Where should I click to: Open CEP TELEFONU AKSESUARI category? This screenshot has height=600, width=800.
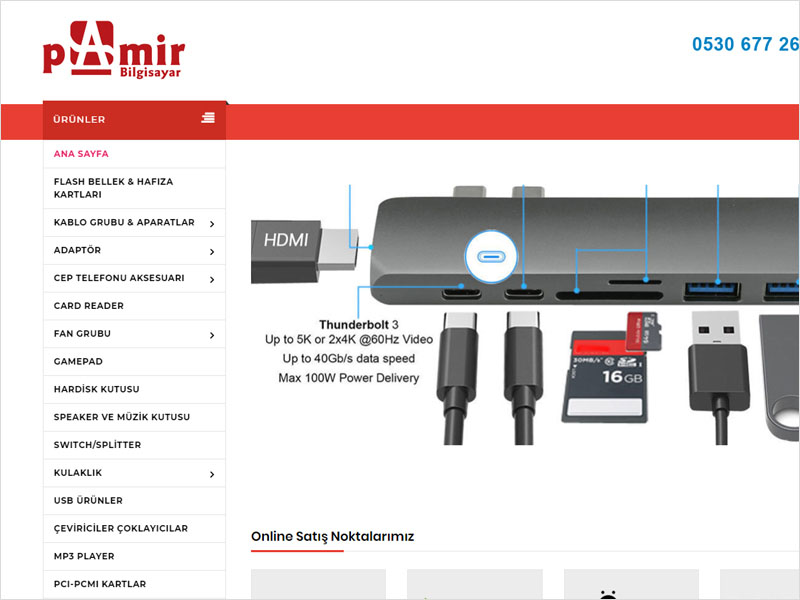tap(119, 278)
